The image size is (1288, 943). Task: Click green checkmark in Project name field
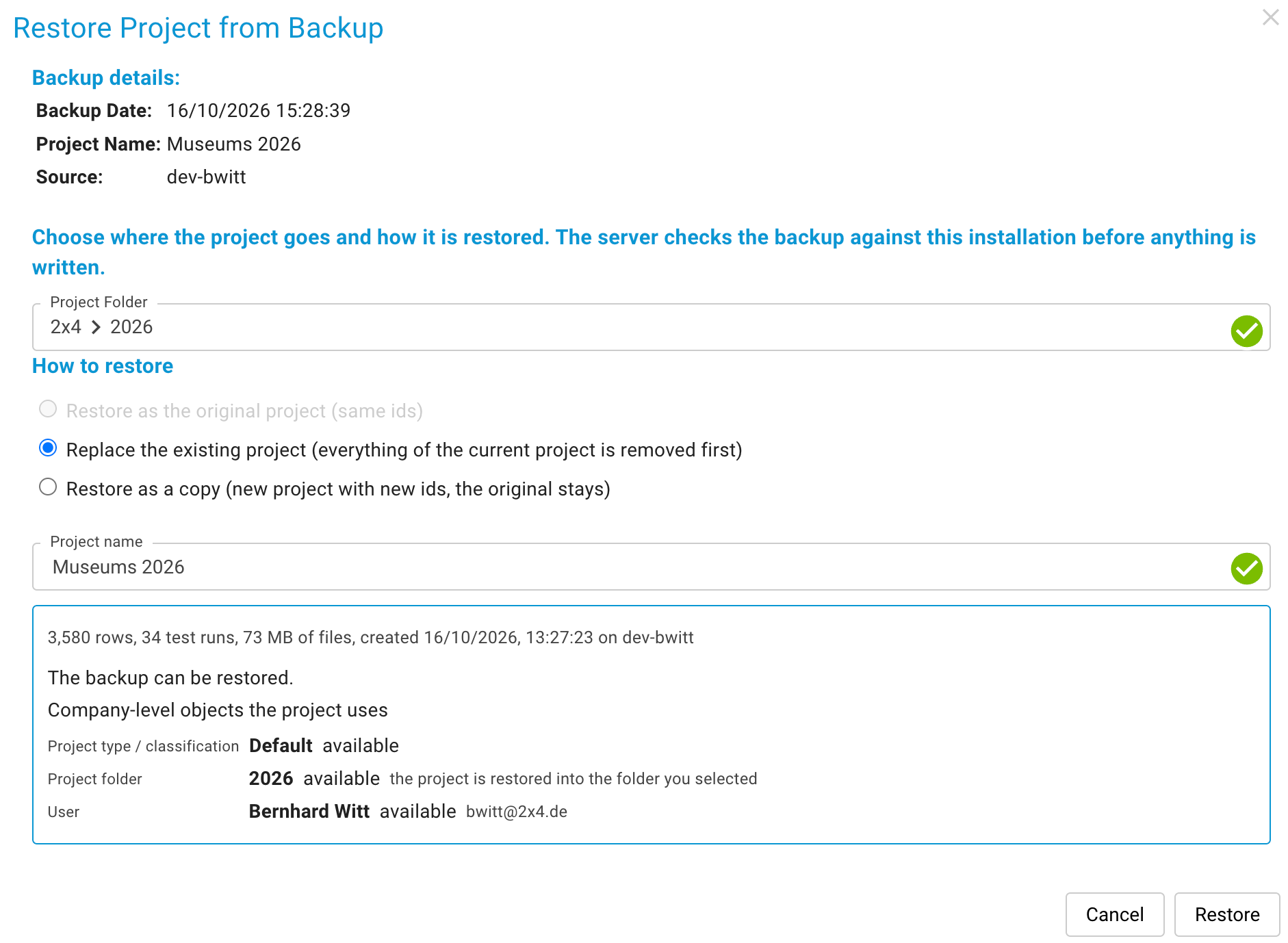pyautogui.click(x=1246, y=569)
